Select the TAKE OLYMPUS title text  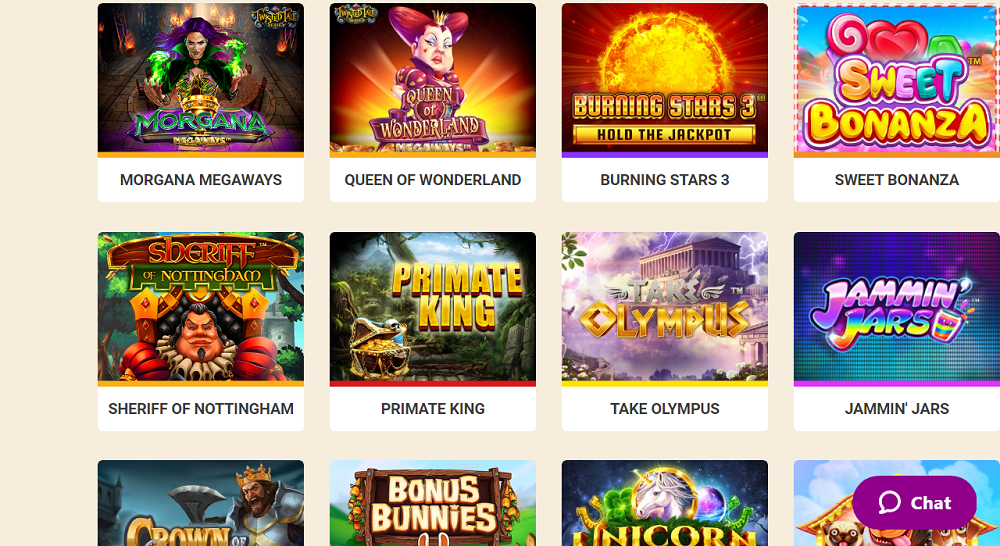pos(665,409)
